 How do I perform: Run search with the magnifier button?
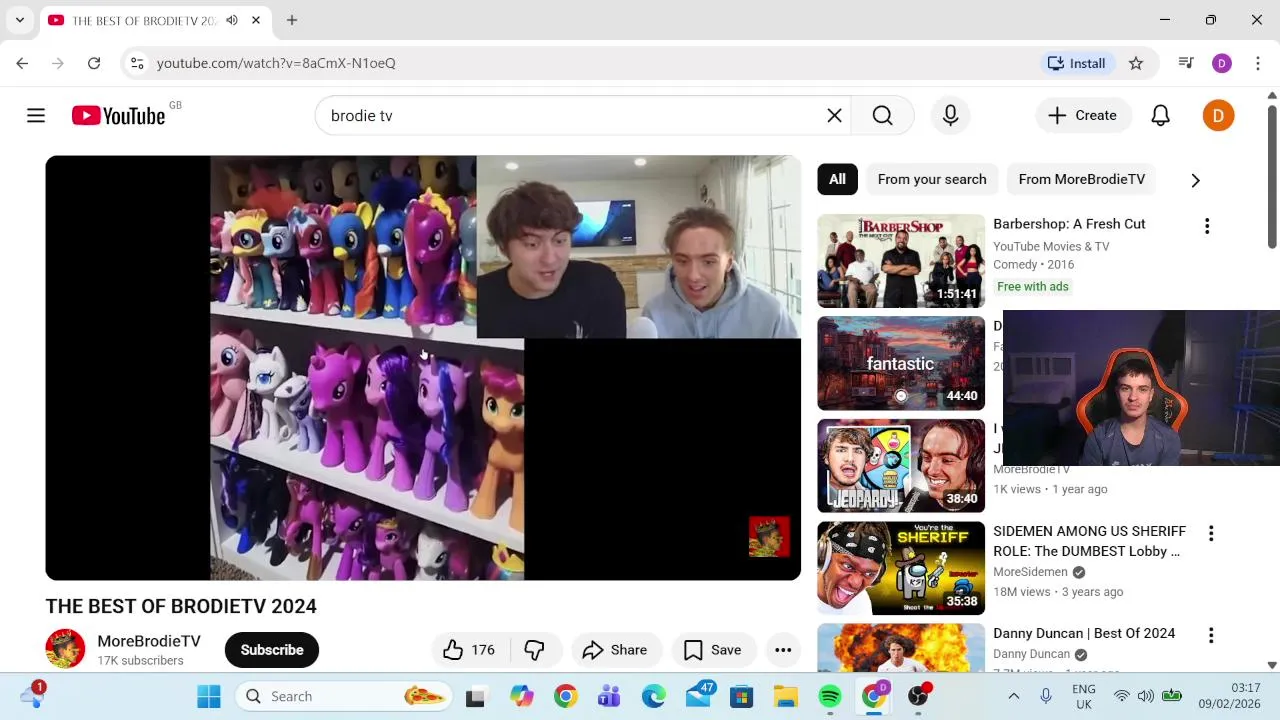pos(882,116)
